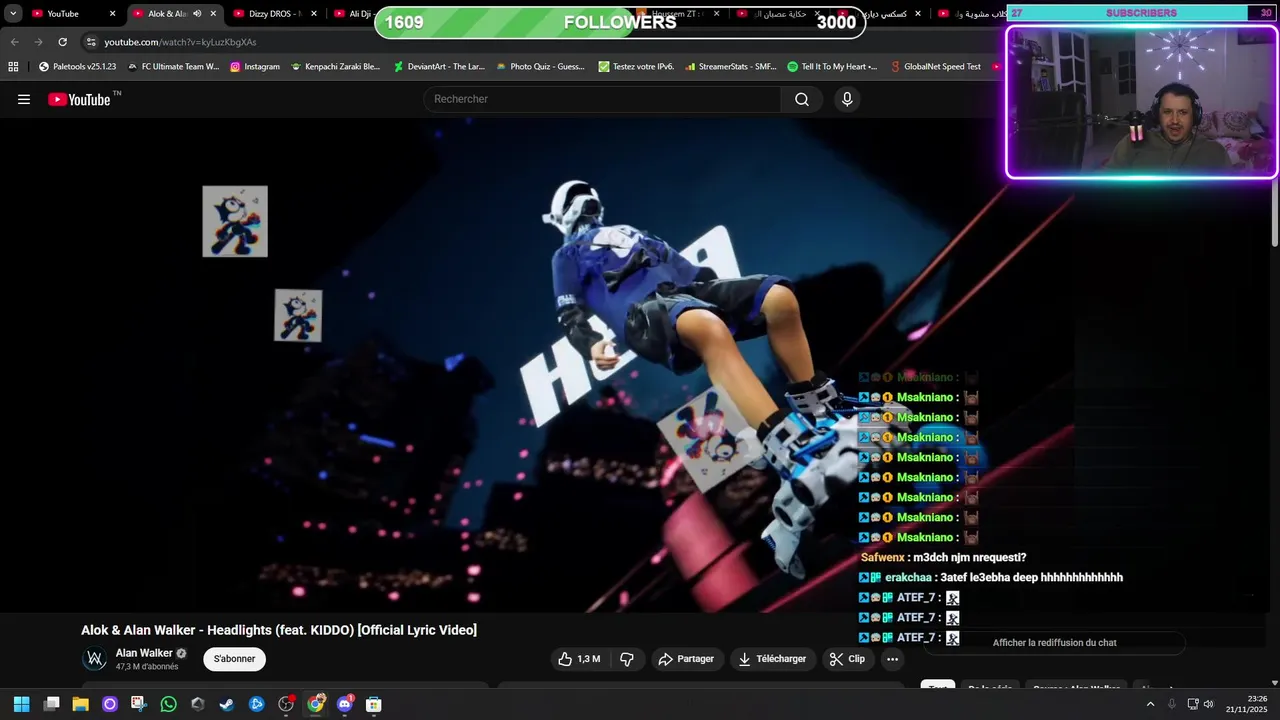1280x720 pixels.
Task: Open Paletools v25.1.23 bookmark
Action: [x=77, y=67]
